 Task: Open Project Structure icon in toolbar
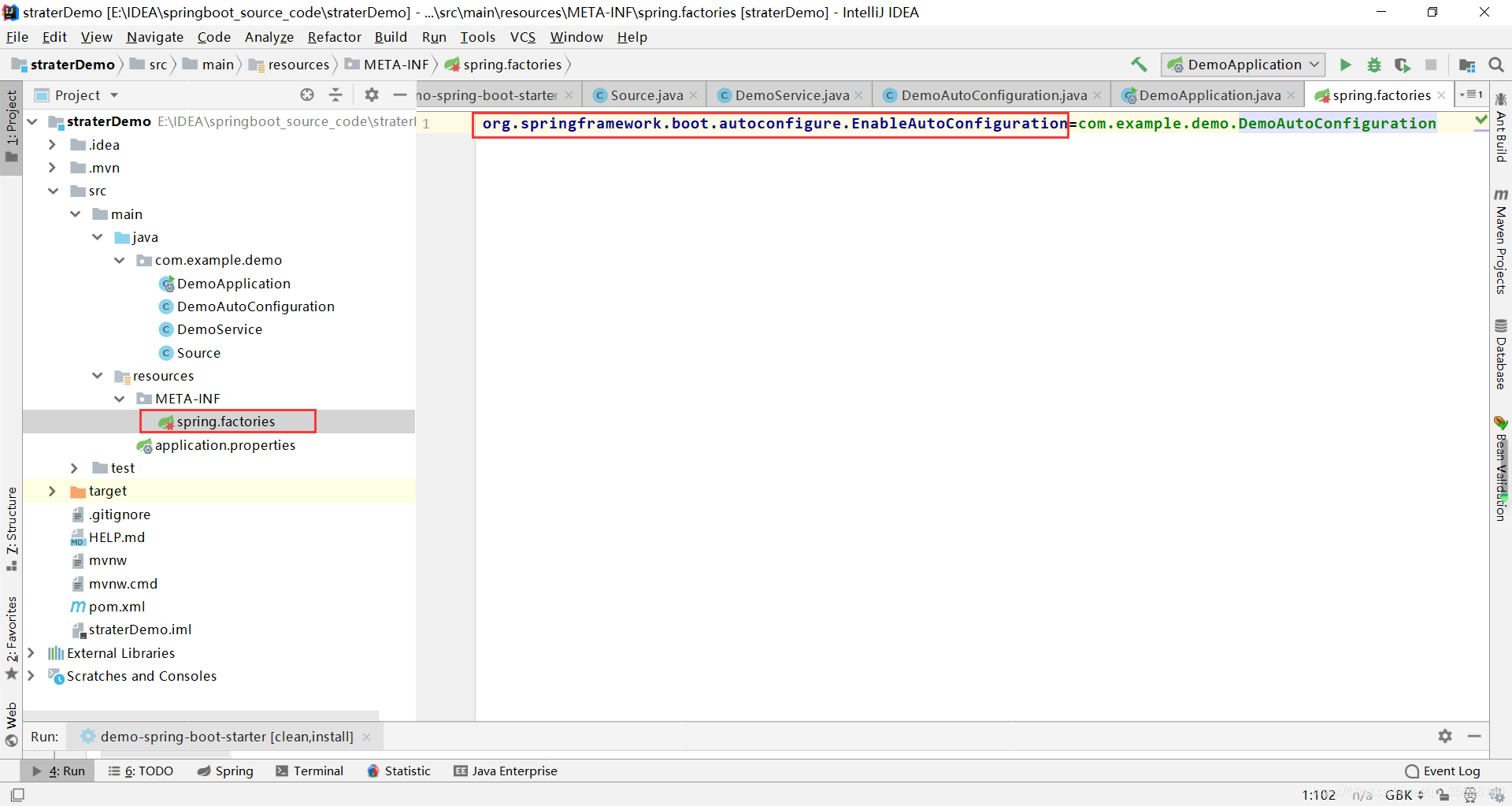[1466, 65]
